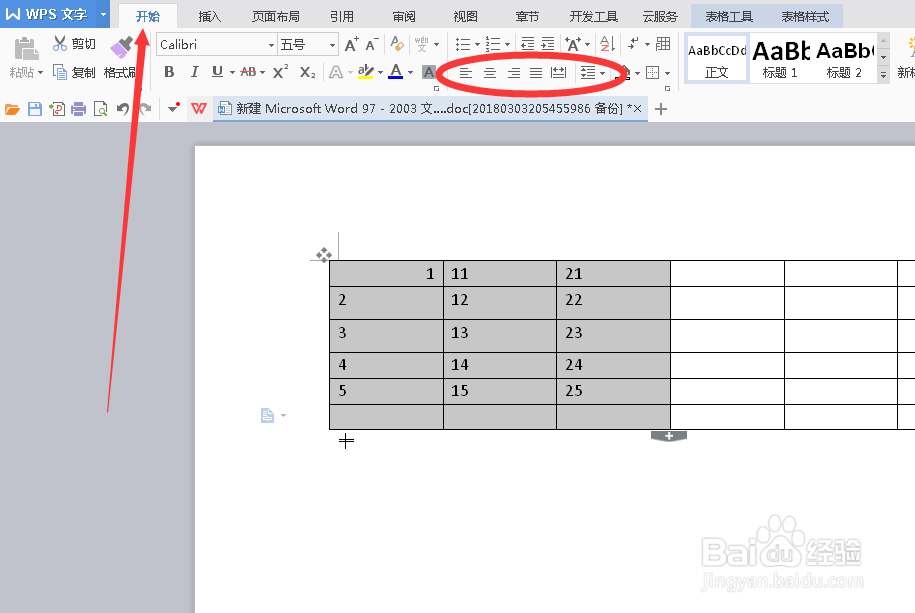Image resolution: width=915 pixels, height=613 pixels.
Task: Switch to the 插入 ribbon tab
Action: 208,15
